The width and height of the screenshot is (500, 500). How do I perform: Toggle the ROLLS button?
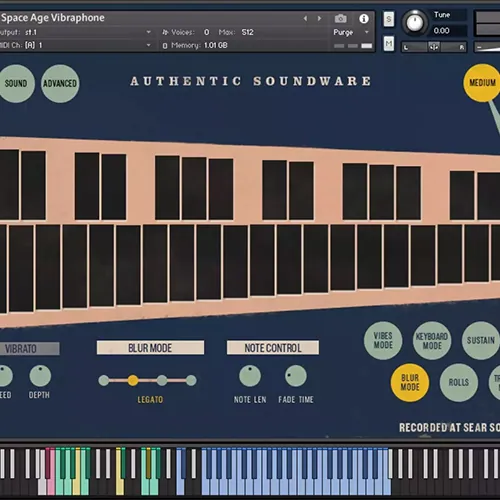pos(459,382)
